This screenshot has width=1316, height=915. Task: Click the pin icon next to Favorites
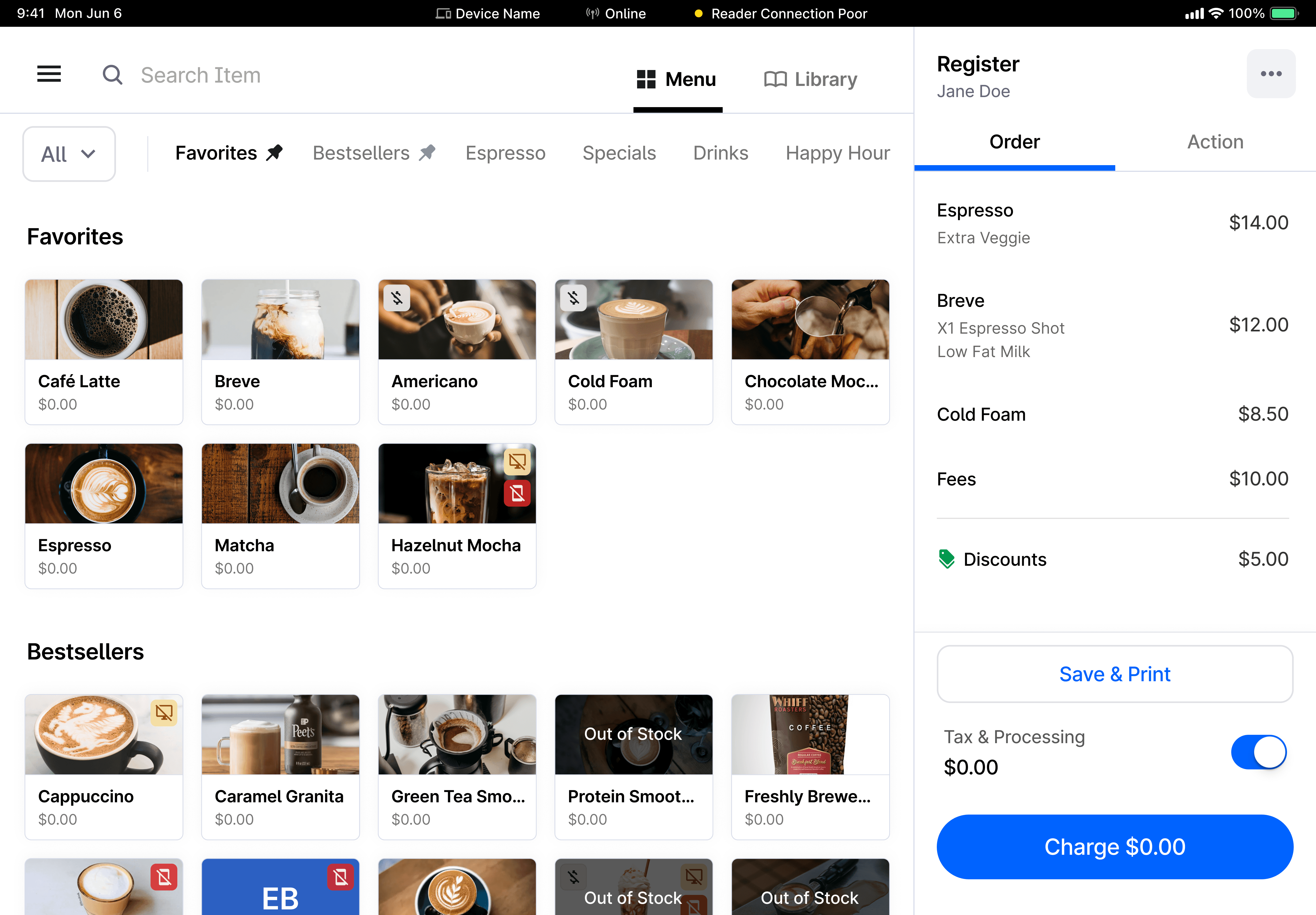pos(274,153)
